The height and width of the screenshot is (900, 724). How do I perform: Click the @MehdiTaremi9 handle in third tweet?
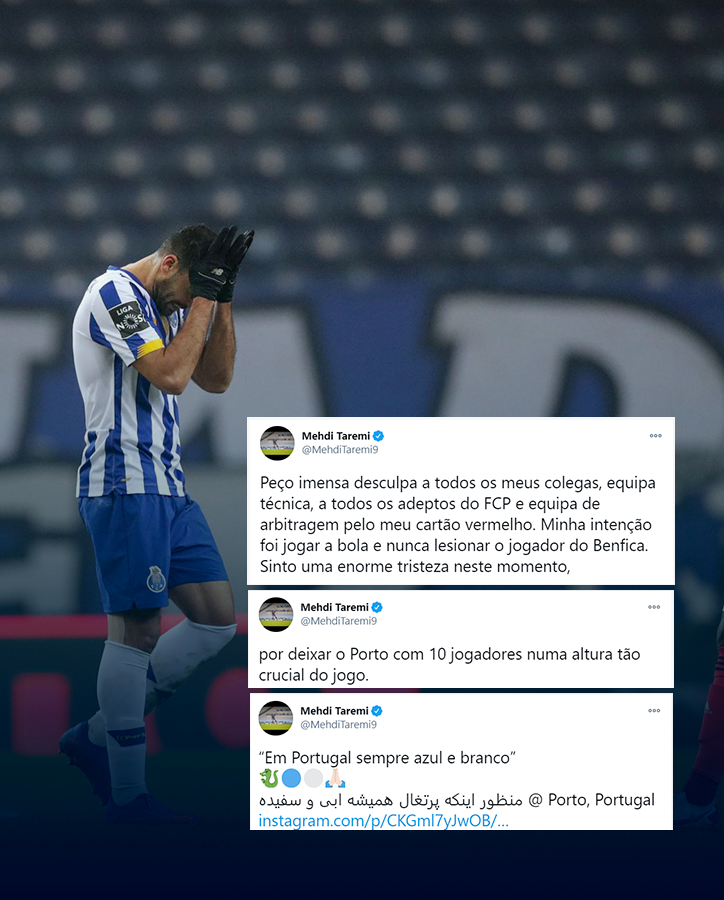339,724
